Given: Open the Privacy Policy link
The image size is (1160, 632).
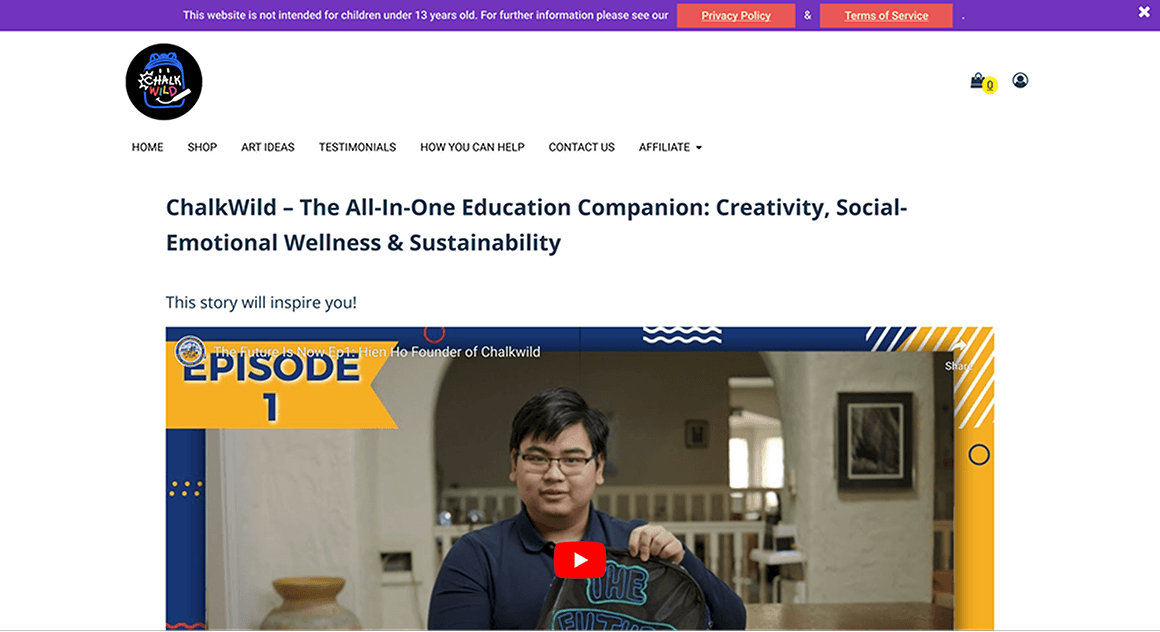Looking at the screenshot, I should [736, 16].
